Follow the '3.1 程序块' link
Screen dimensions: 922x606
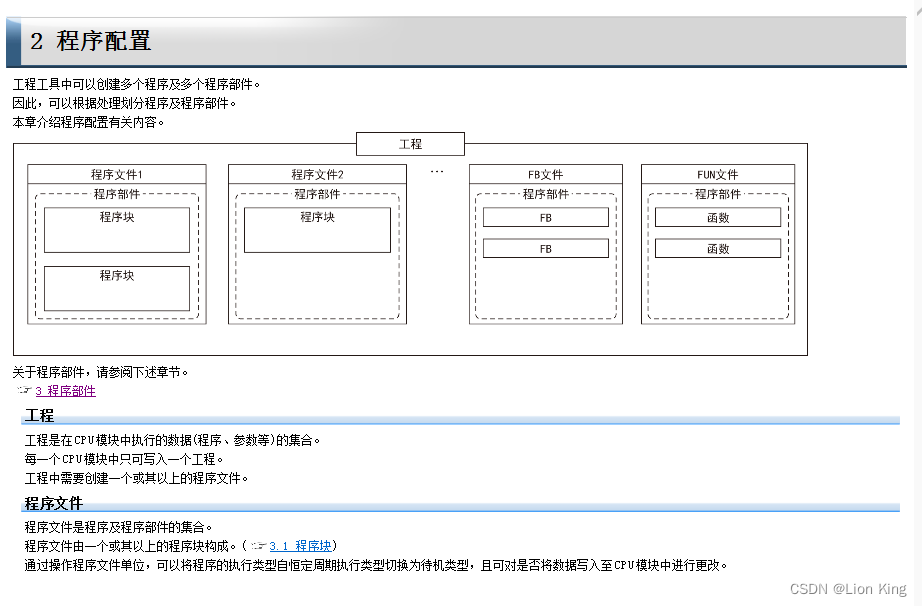pyautogui.click(x=300, y=546)
